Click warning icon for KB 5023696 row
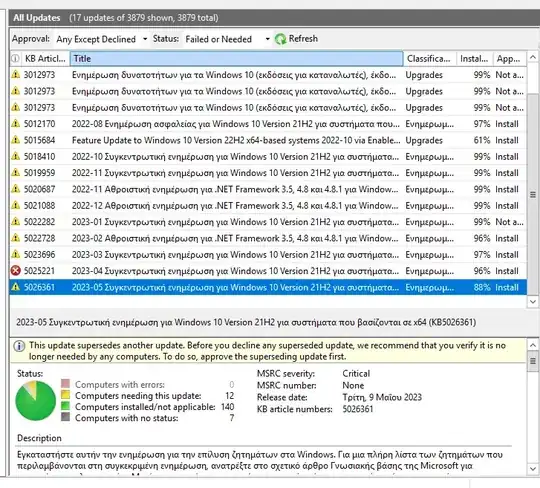The height and width of the screenshot is (488, 540). [x=15, y=255]
